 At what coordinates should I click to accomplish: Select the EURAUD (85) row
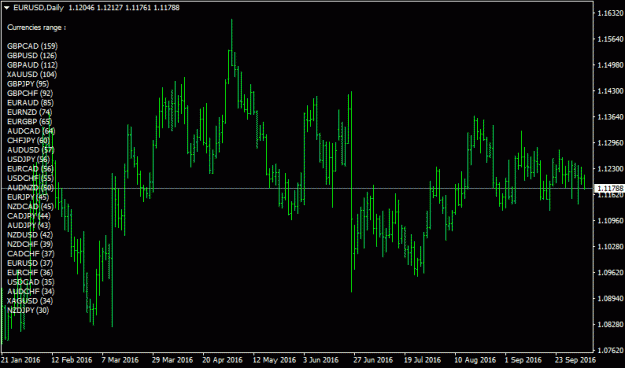[30, 103]
